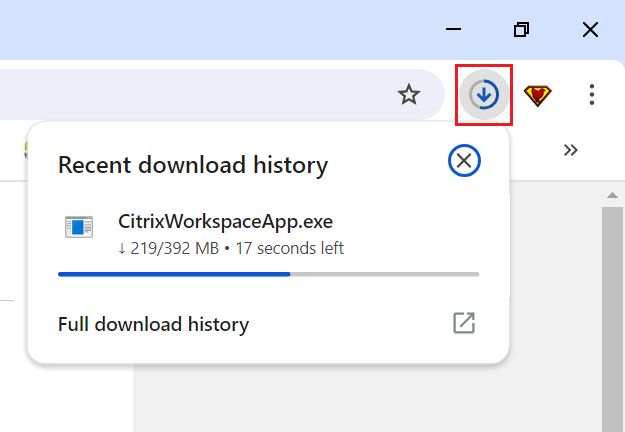Close the Recent download history popup
The height and width of the screenshot is (432, 625).
click(x=464, y=161)
